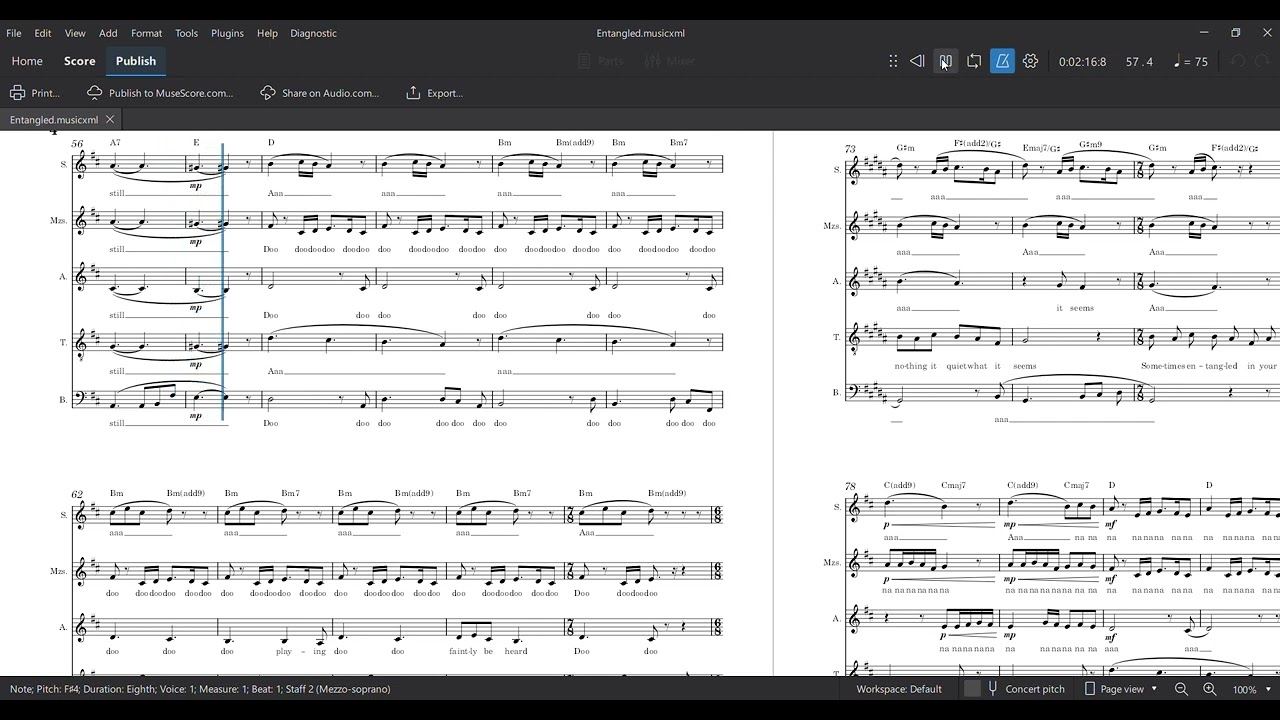Viewport: 1280px width, 720px height.
Task: Open the Page view dropdown
Action: [1121, 689]
